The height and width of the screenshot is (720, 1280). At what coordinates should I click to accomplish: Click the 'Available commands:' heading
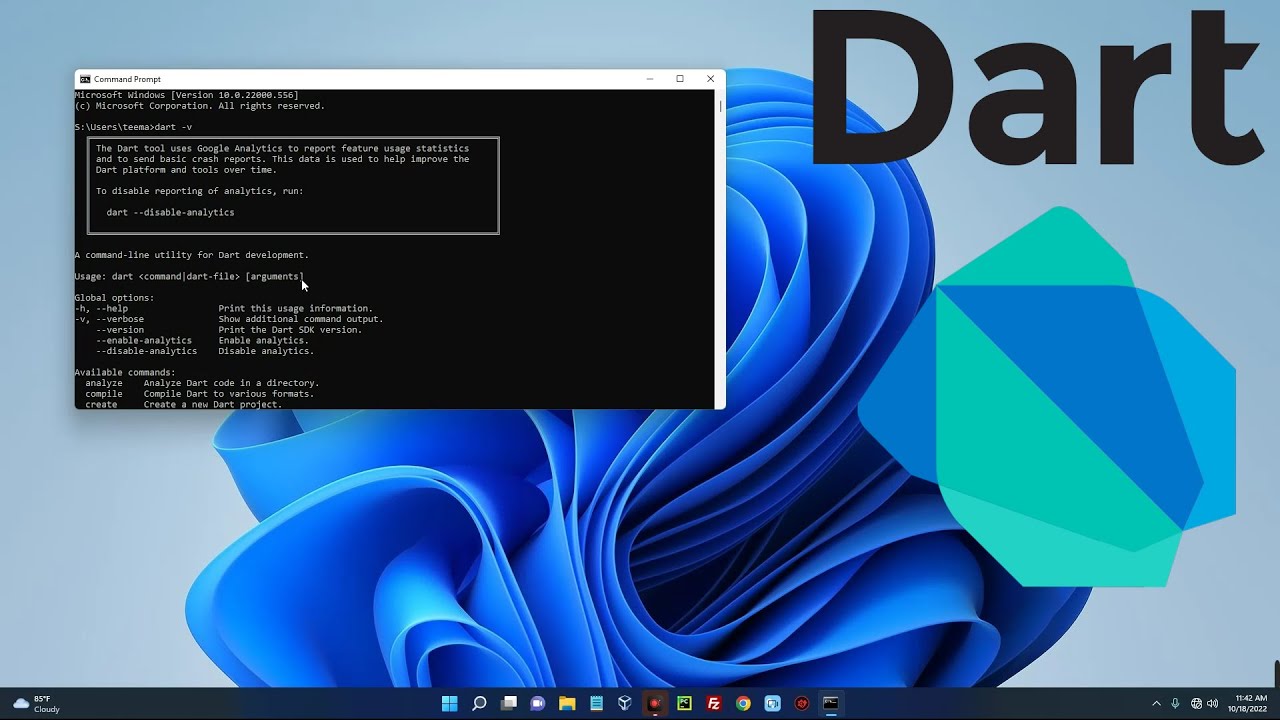point(125,373)
